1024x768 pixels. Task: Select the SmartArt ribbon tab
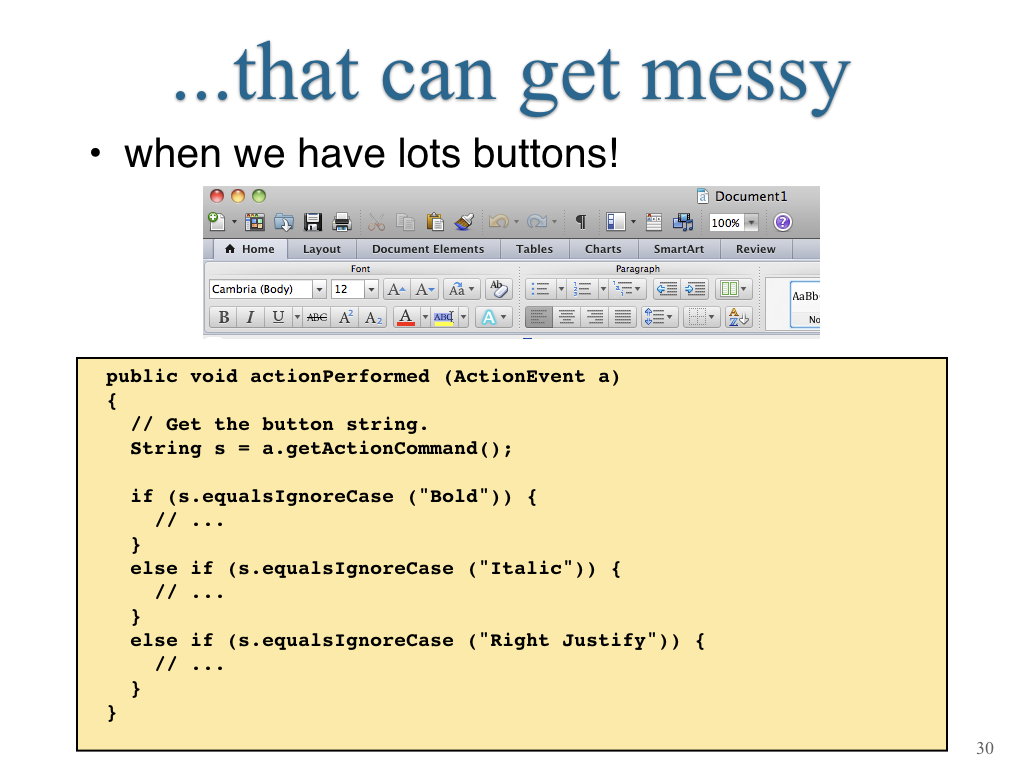679,249
